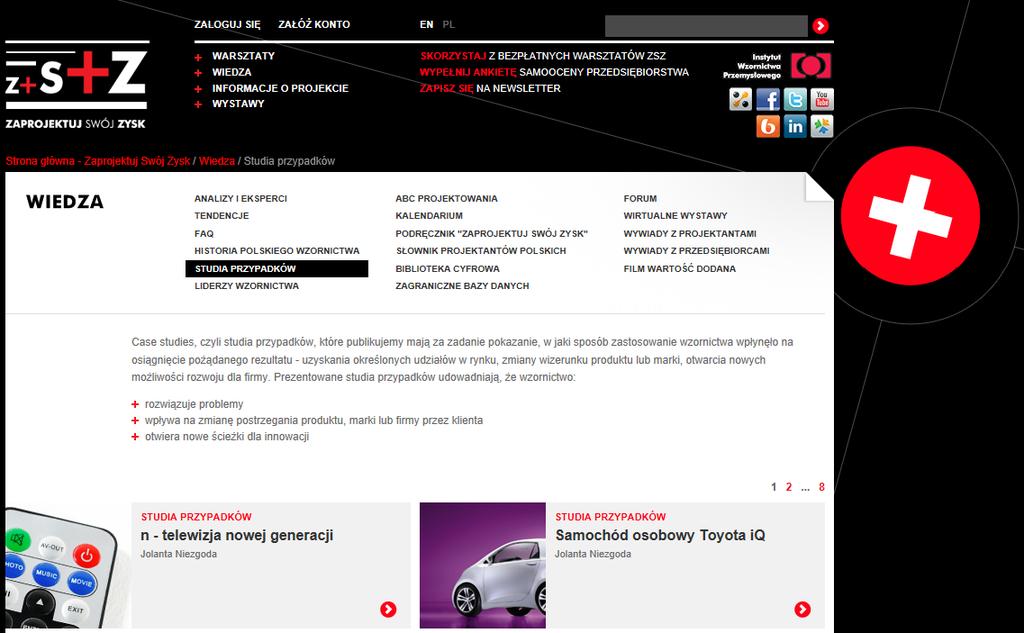Open the YouTube icon
1024x633 pixels.
[x=822, y=99]
